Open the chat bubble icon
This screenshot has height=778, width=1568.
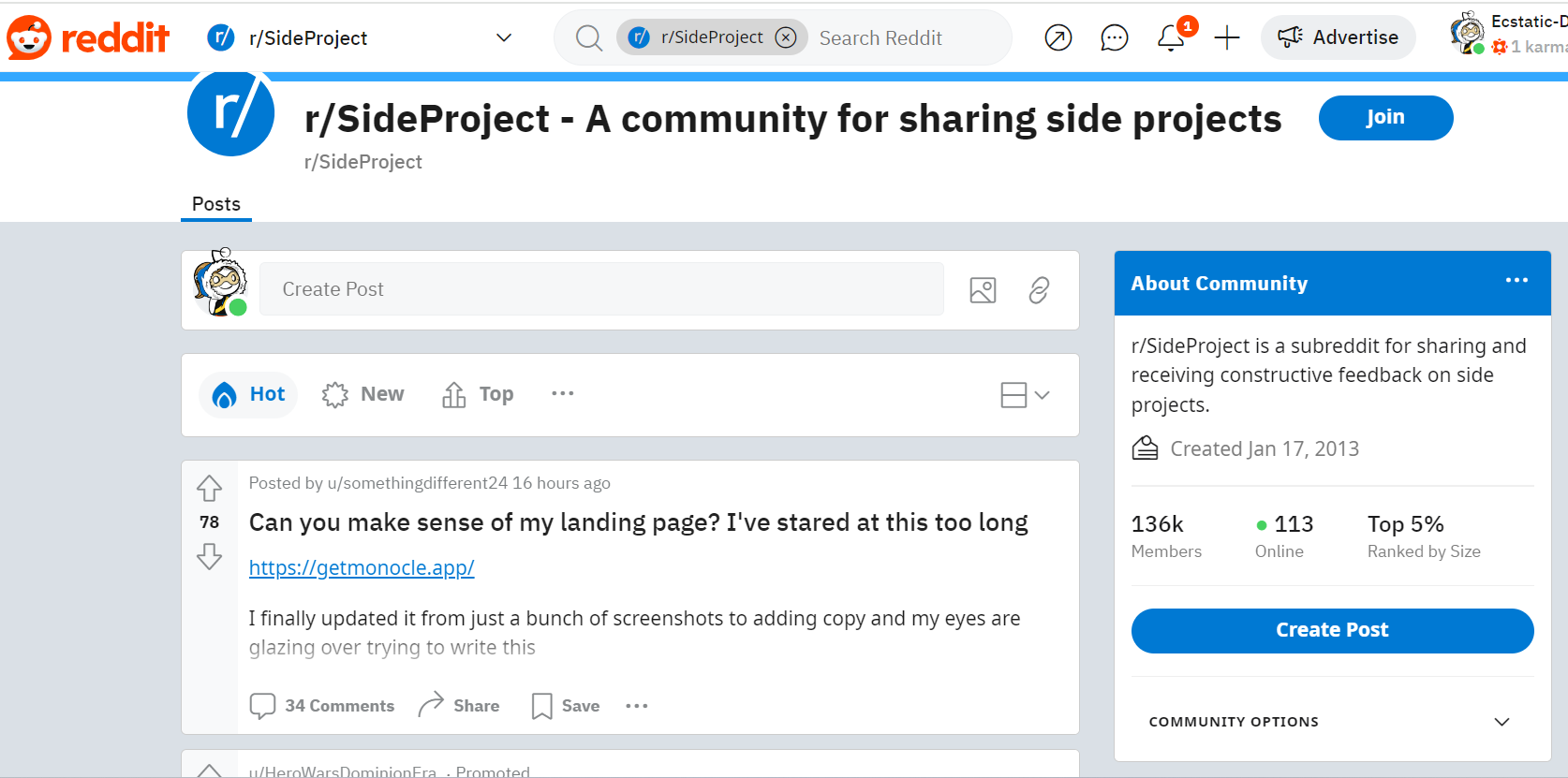point(1115,37)
